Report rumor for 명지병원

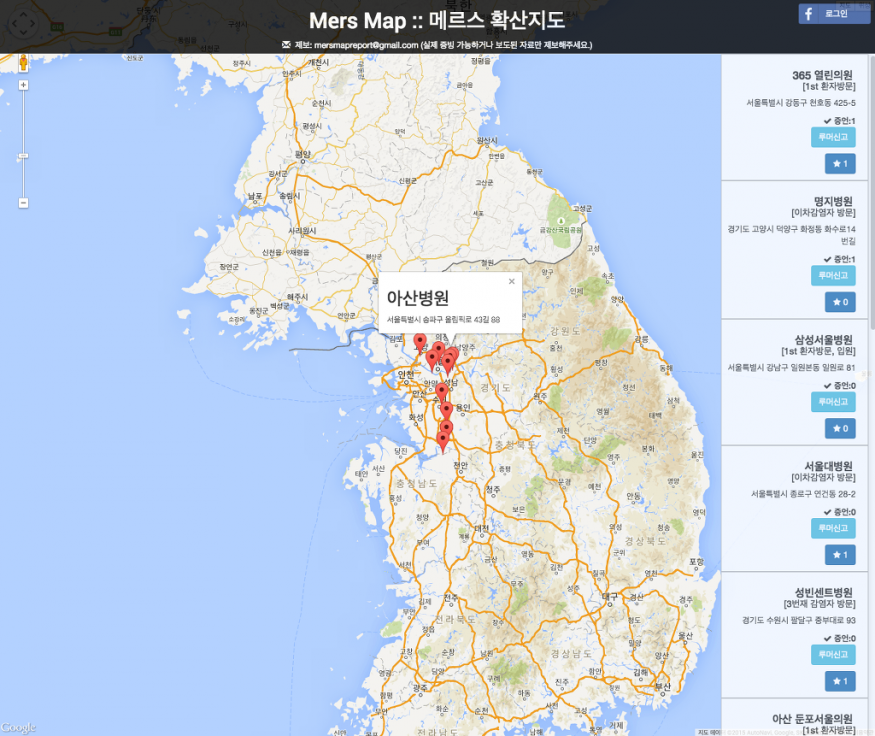click(x=833, y=275)
